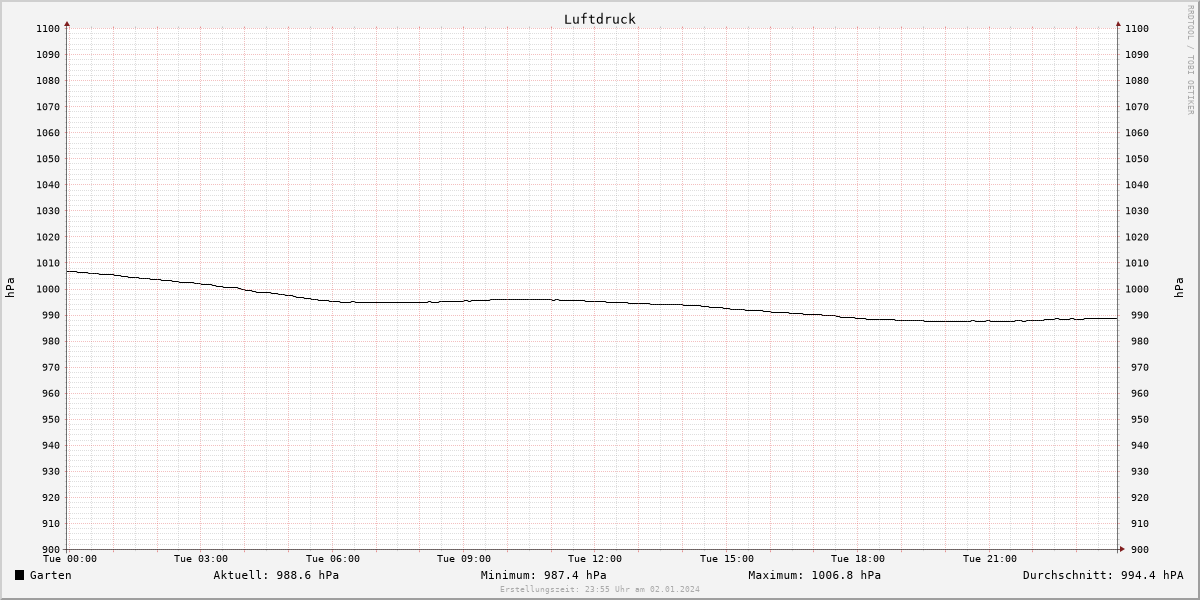Click the 1100 label on the left axis
Viewport: 1200px width, 600px height.
click(48, 29)
